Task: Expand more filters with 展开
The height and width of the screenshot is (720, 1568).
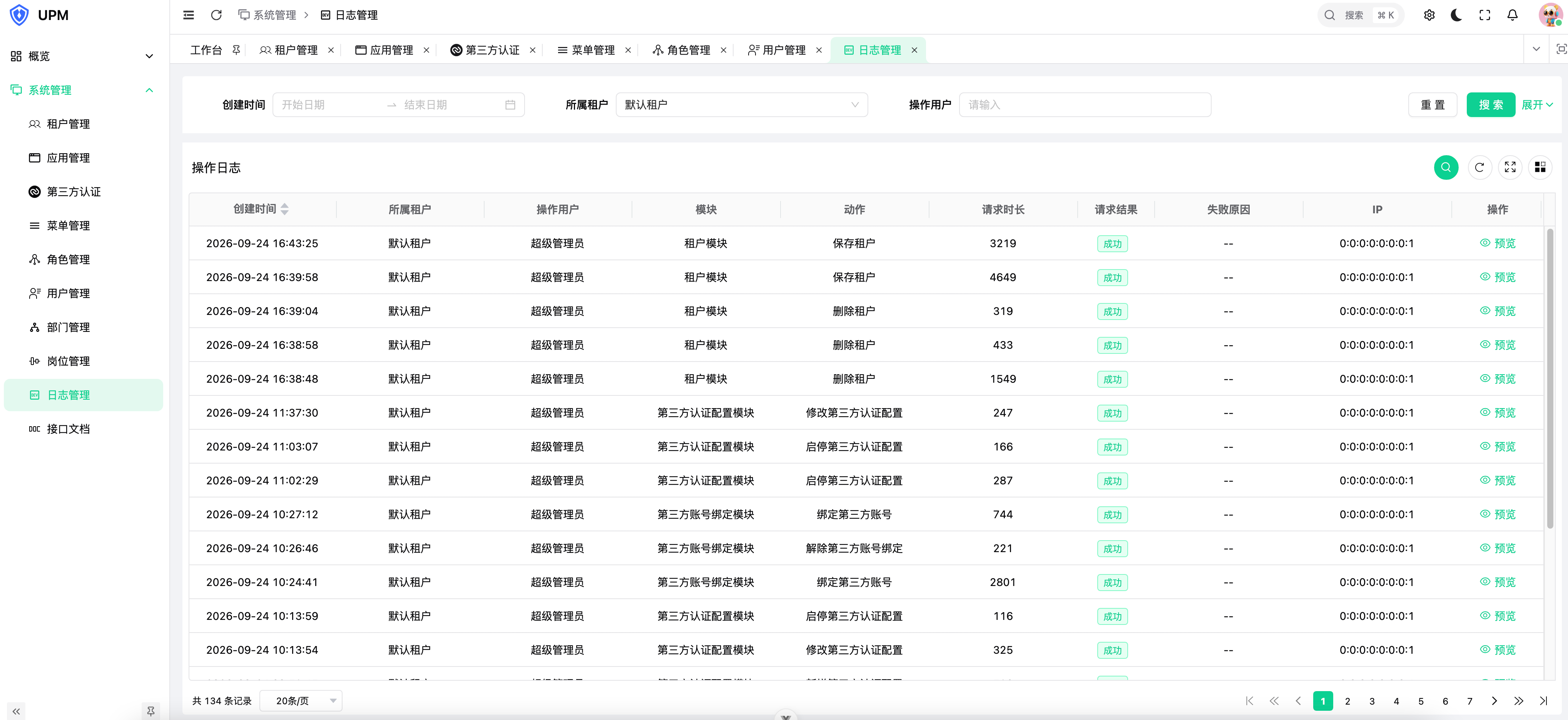Action: pos(1537,105)
